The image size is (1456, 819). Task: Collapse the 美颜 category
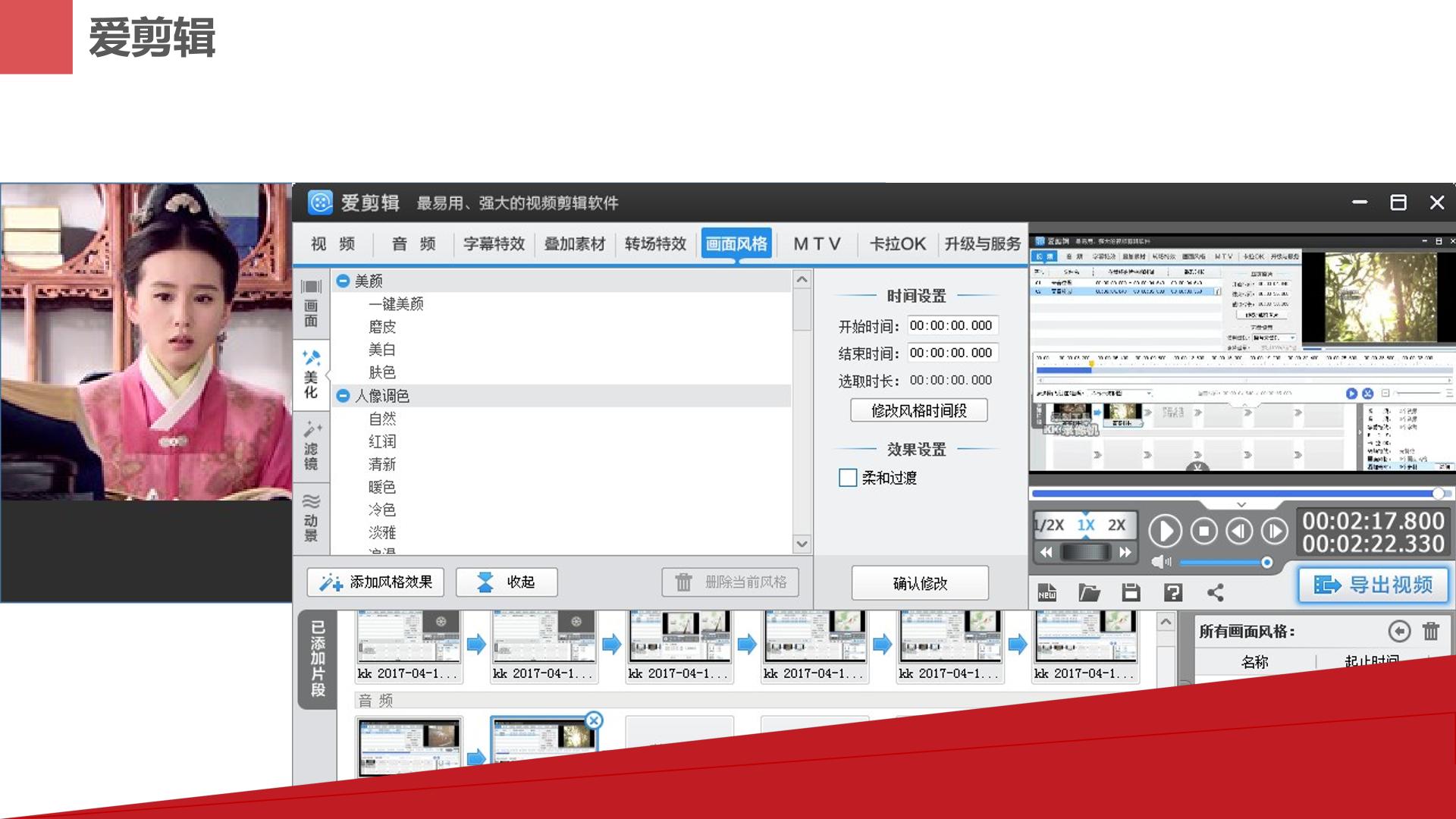click(x=343, y=281)
